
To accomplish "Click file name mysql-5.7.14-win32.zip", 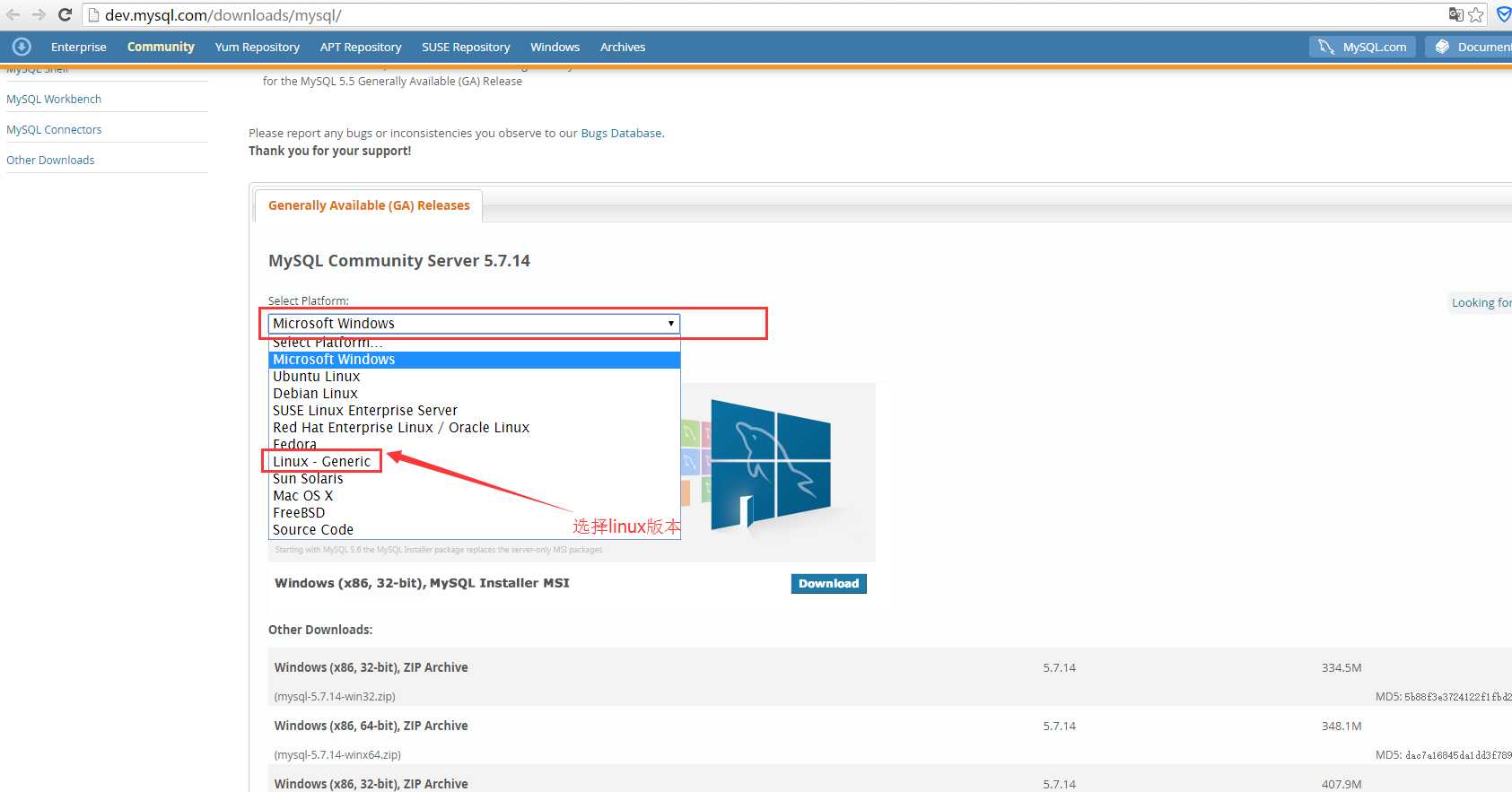I will pyautogui.click(x=335, y=696).
